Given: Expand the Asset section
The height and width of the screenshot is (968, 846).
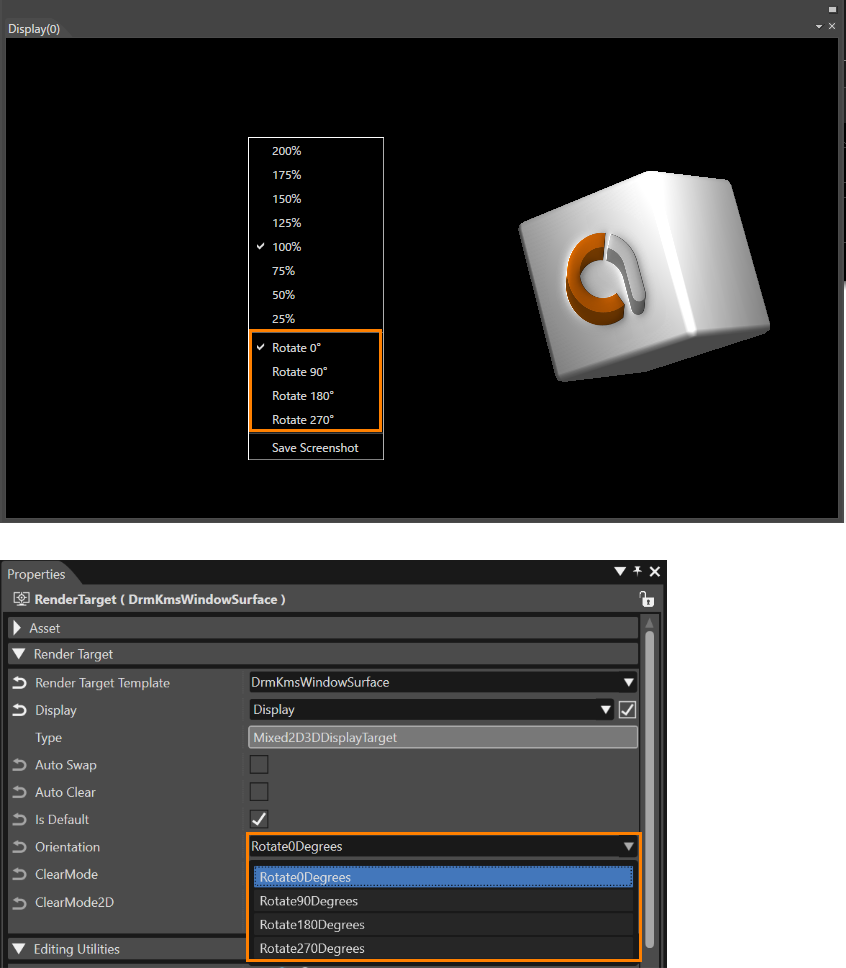Looking at the screenshot, I should click(17, 628).
